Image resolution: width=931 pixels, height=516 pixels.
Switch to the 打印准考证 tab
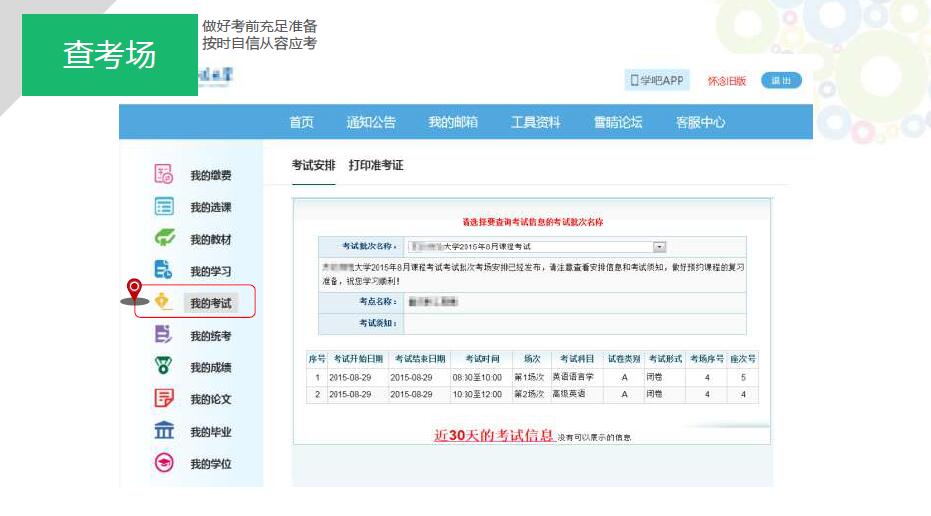point(376,166)
